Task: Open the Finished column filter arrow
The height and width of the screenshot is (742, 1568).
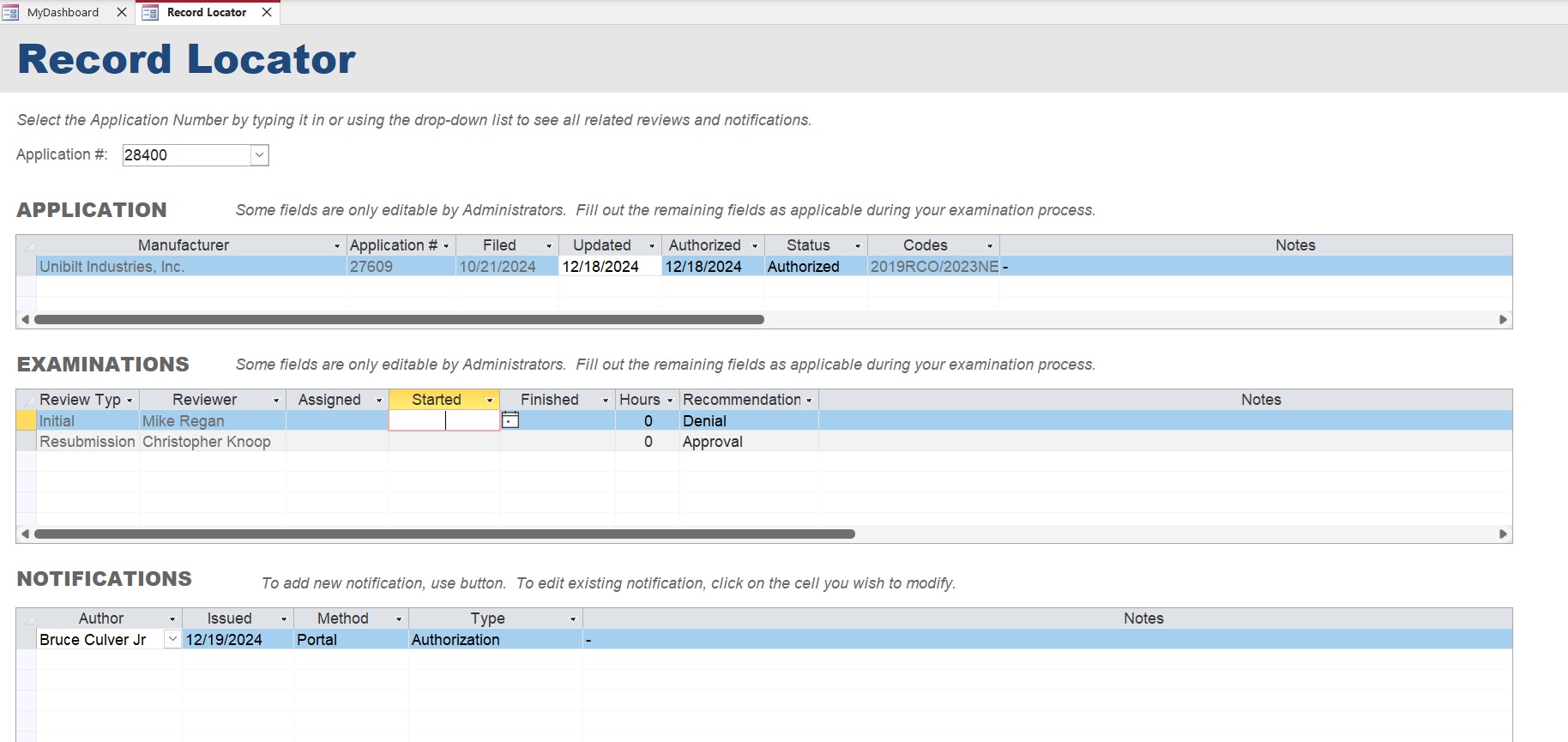Action: click(x=606, y=401)
